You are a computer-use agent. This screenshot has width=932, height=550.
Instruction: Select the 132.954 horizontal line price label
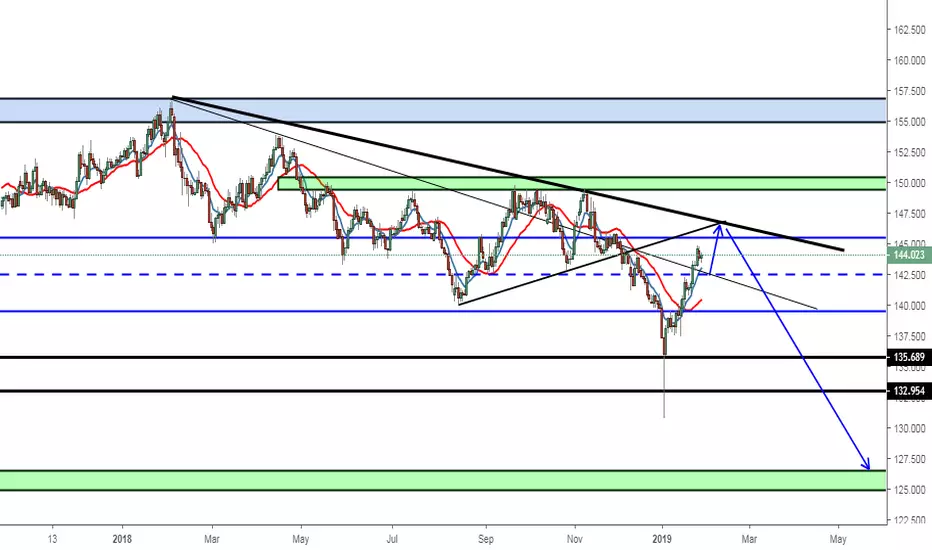point(909,391)
